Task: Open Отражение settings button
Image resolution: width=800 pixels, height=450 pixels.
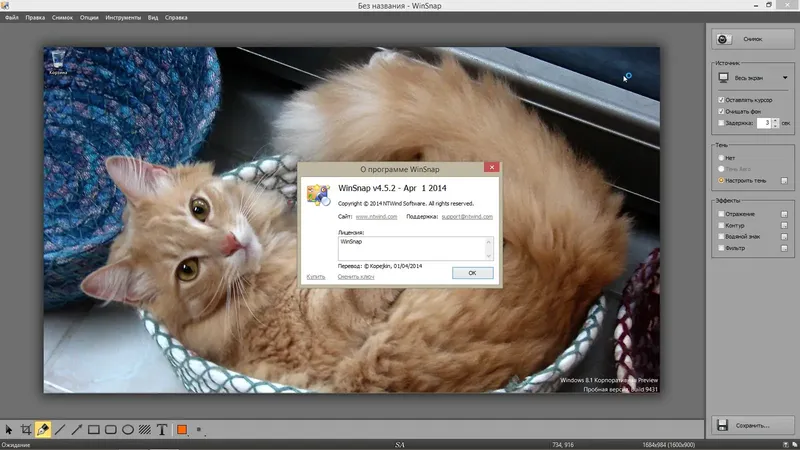Action: coord(784,214)
